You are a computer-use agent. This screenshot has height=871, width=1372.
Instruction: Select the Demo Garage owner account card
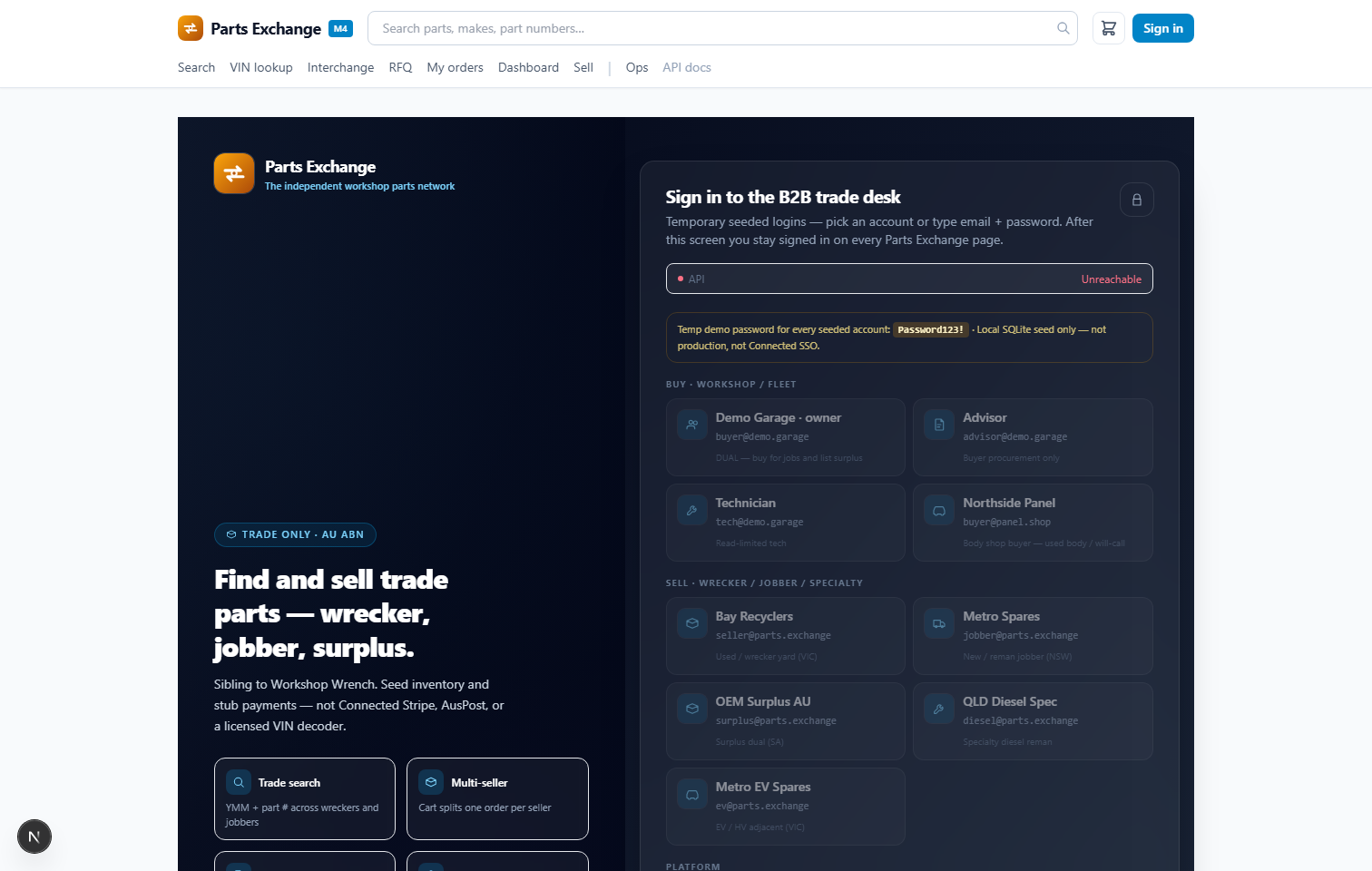786,437
